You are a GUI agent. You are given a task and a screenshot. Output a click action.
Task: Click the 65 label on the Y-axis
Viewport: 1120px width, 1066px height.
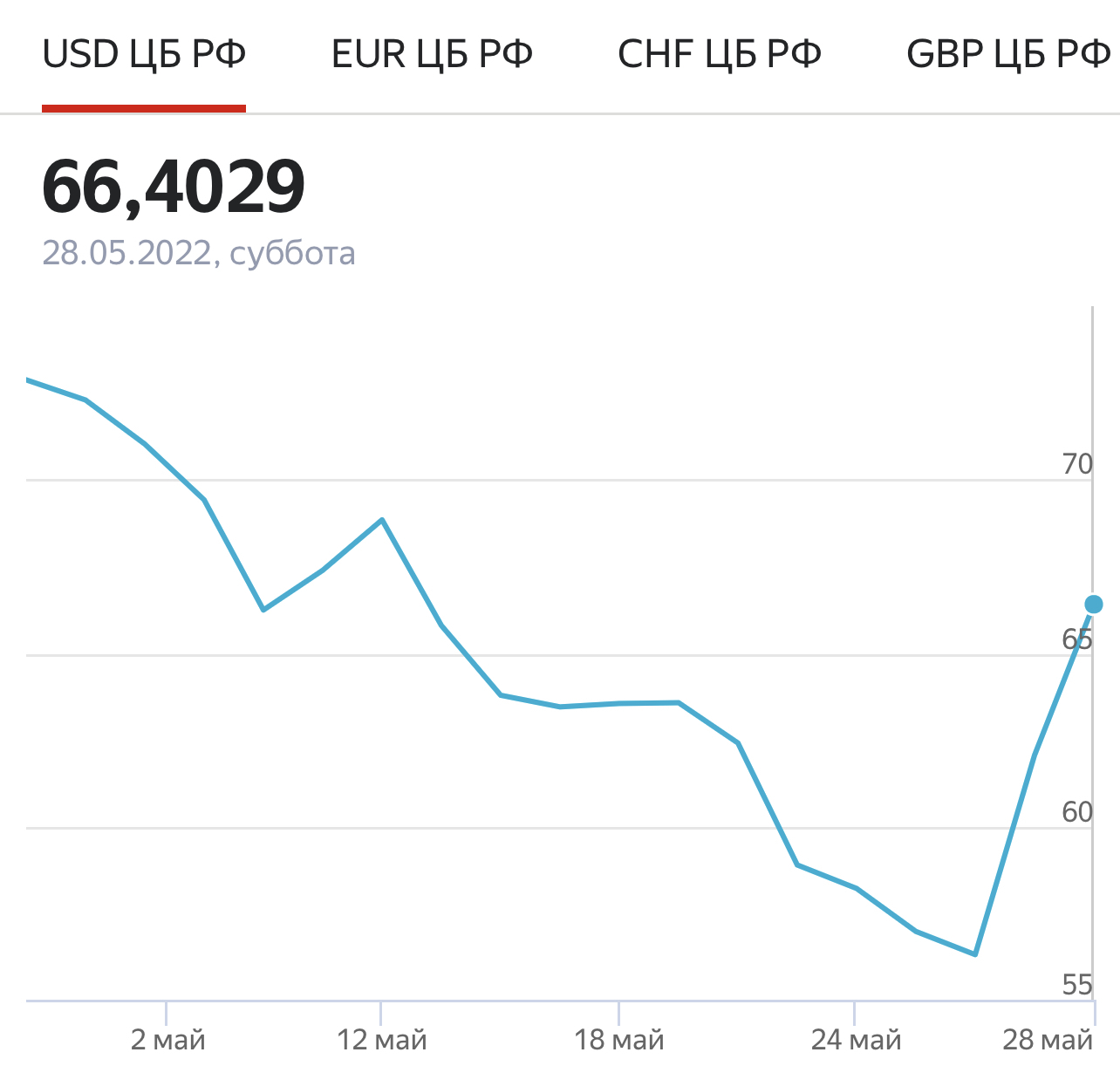click(x=1077, y=639)
